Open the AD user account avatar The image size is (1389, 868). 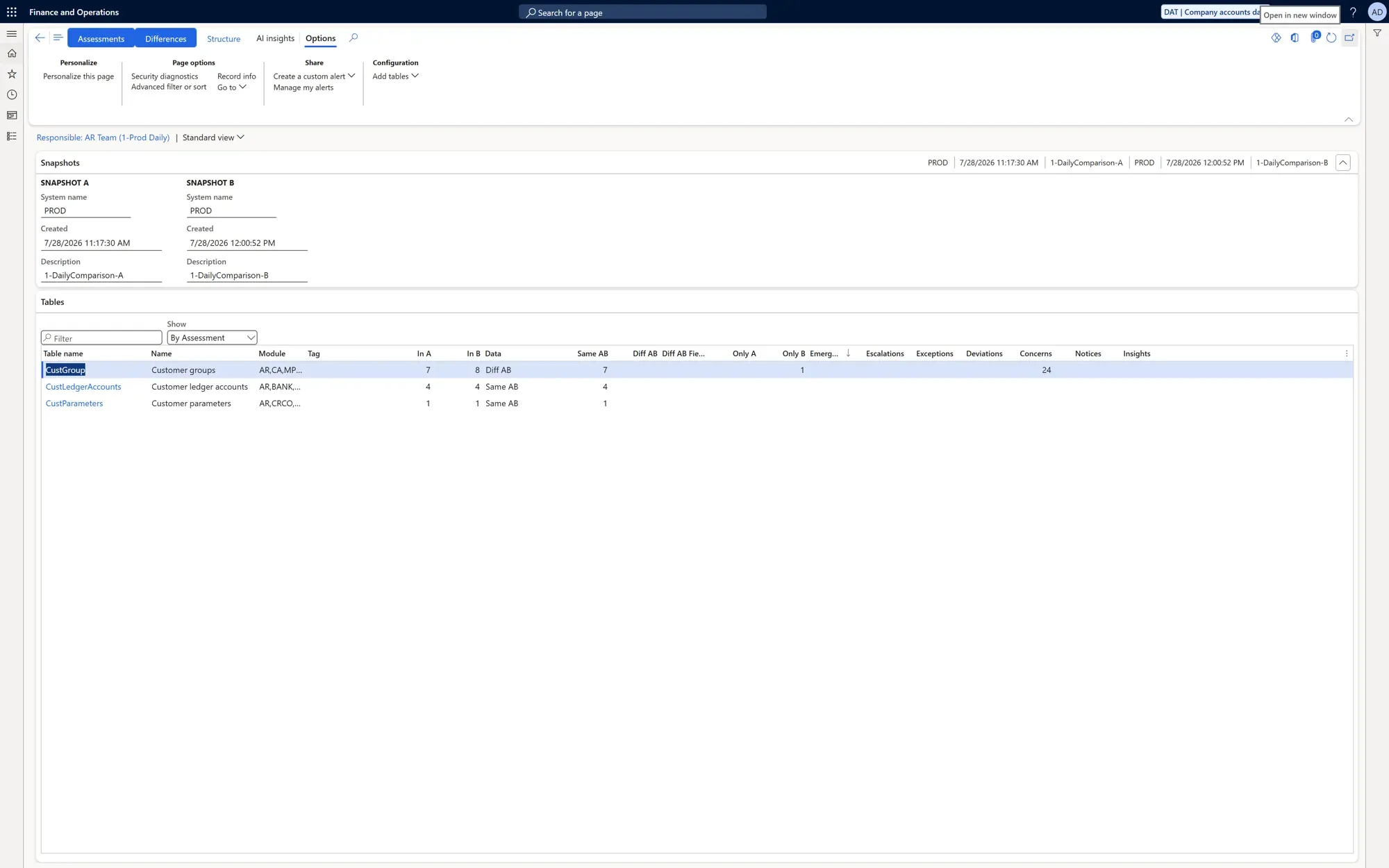pos(1376,12)
